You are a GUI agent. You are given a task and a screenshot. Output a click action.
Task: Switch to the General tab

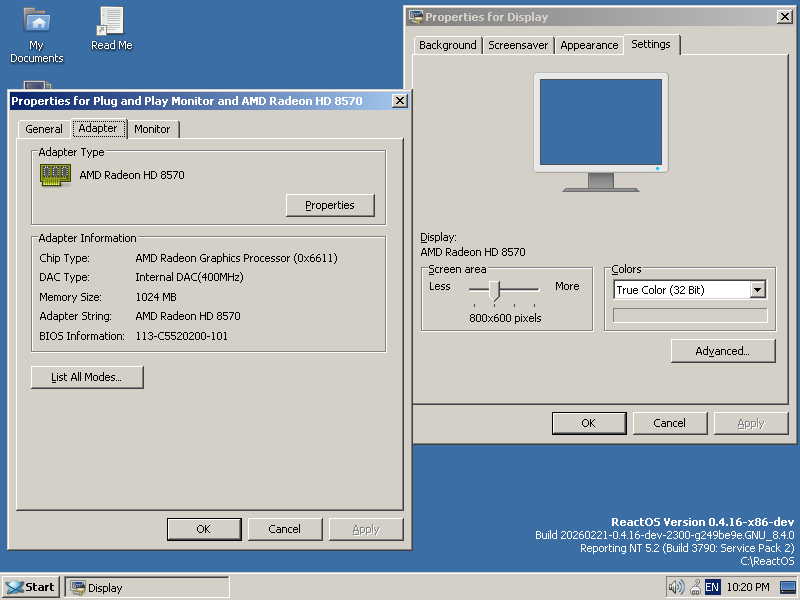[x=44, y=129]
